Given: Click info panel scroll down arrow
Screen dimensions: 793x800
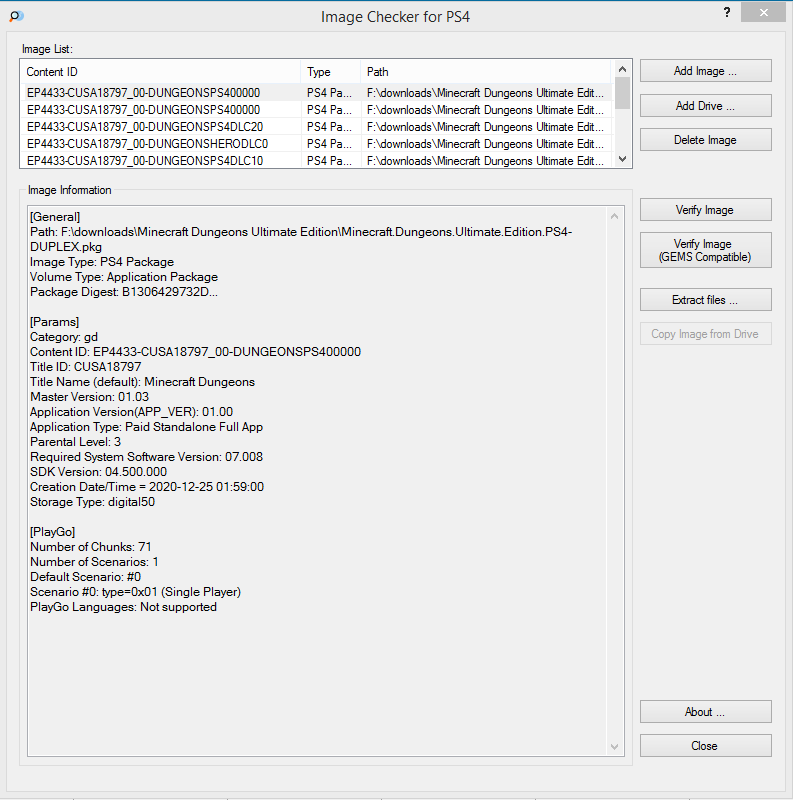Looking at the screenshot, I should click(614, 747).
